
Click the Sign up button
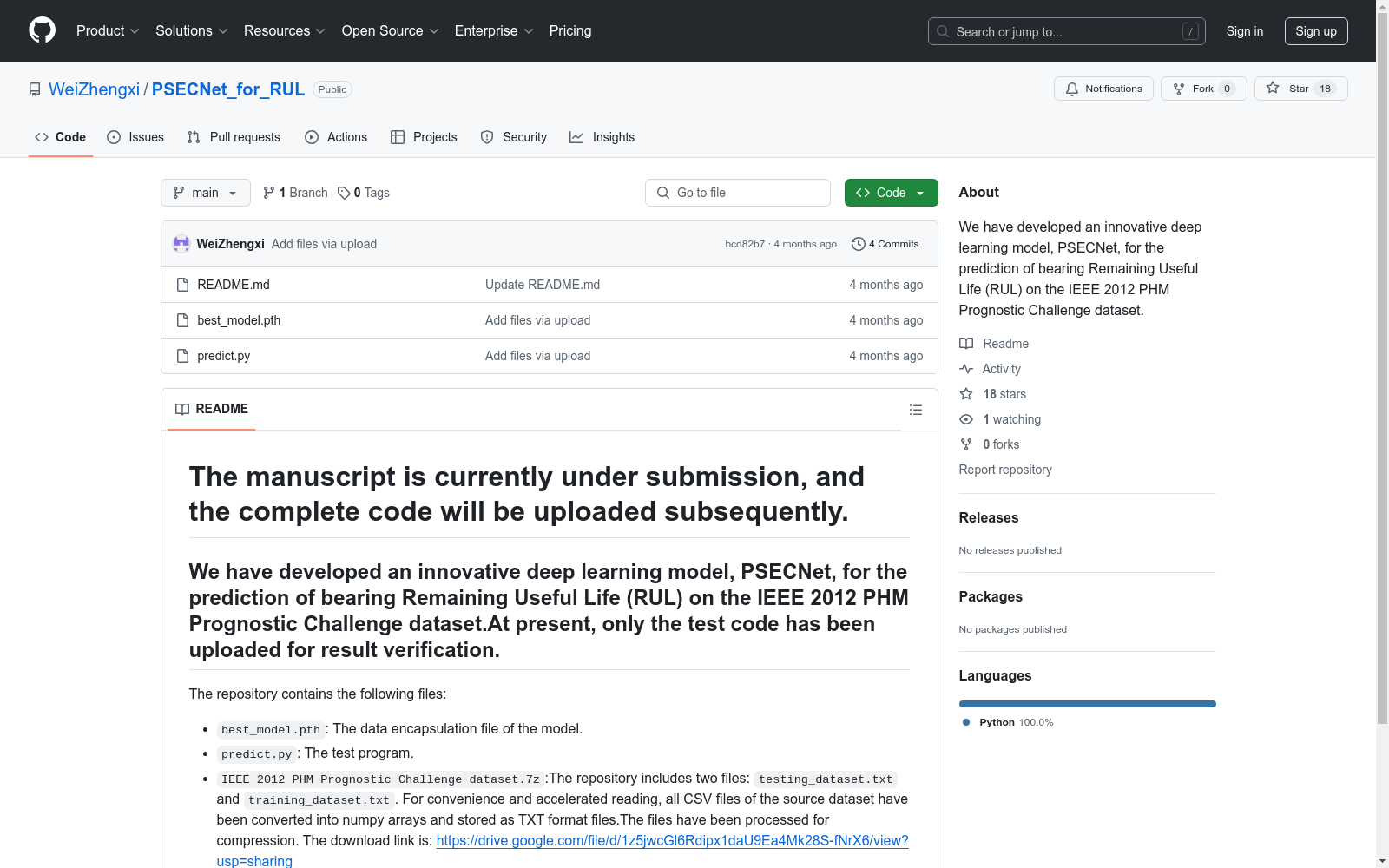pyautogui.click(x=1315, y=31)
